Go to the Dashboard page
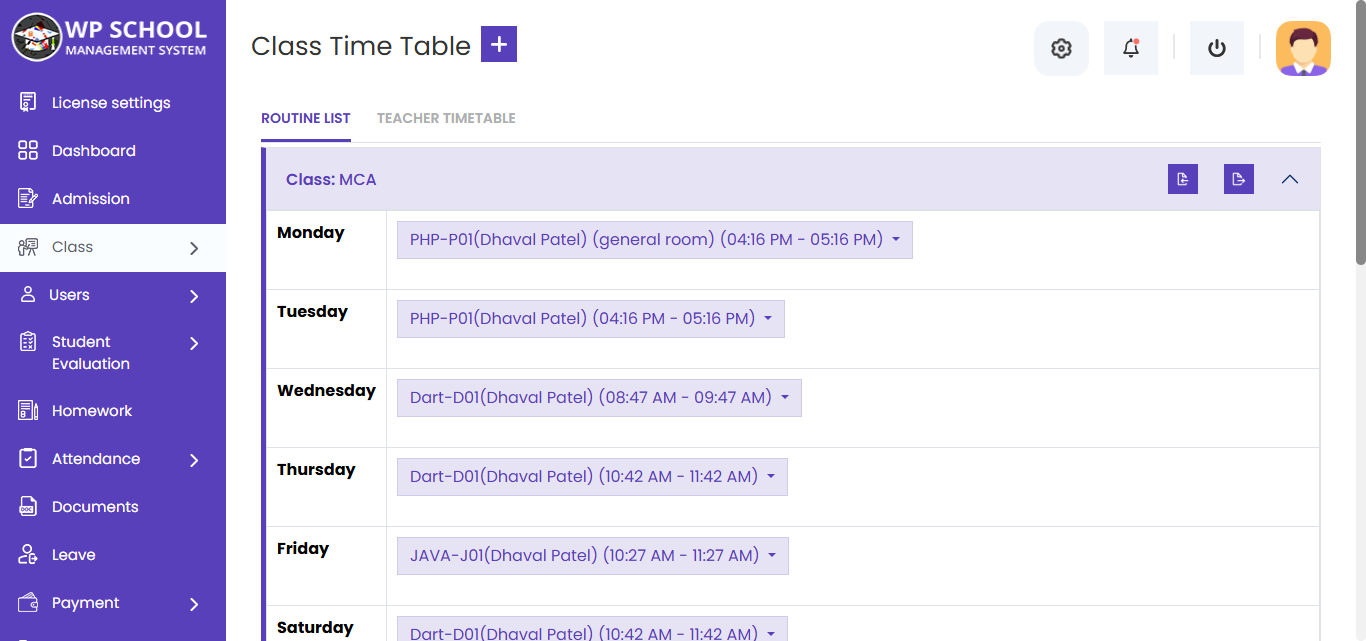 [93, 151]
